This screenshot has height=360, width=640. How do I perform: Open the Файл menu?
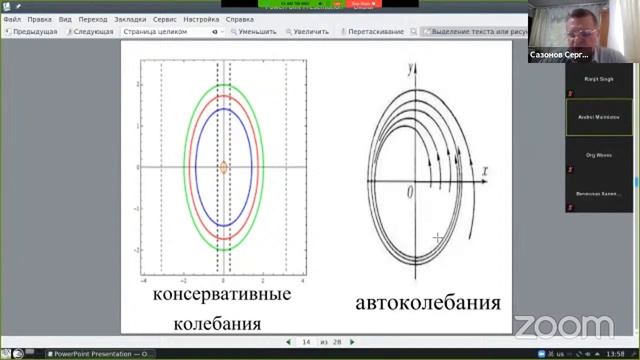[x=12, y=19]
